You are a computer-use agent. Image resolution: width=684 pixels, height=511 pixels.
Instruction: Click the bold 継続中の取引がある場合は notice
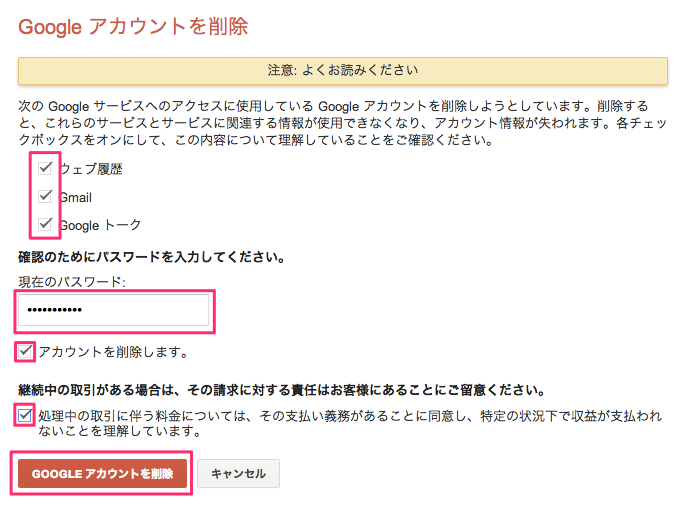pos(282,390)
